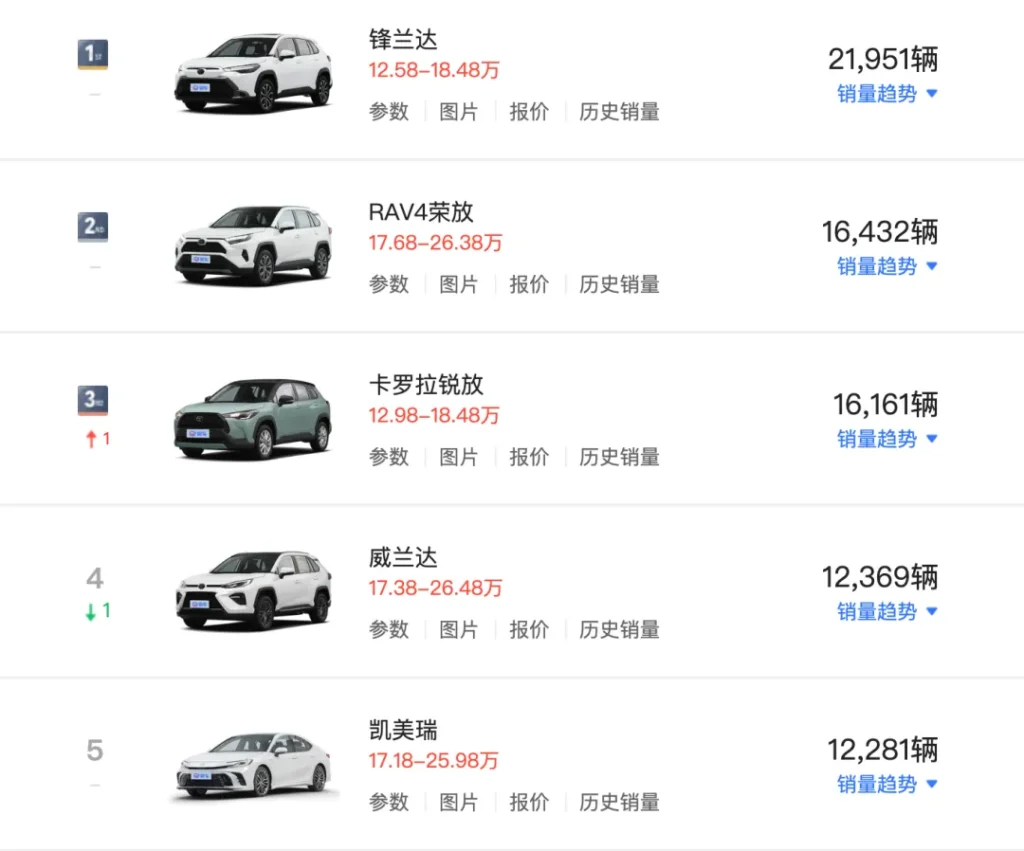This screenshot has width=1024, height=851.
Task: Click the bronze rank 3 badge icon
Action: [x=93, y=400]
